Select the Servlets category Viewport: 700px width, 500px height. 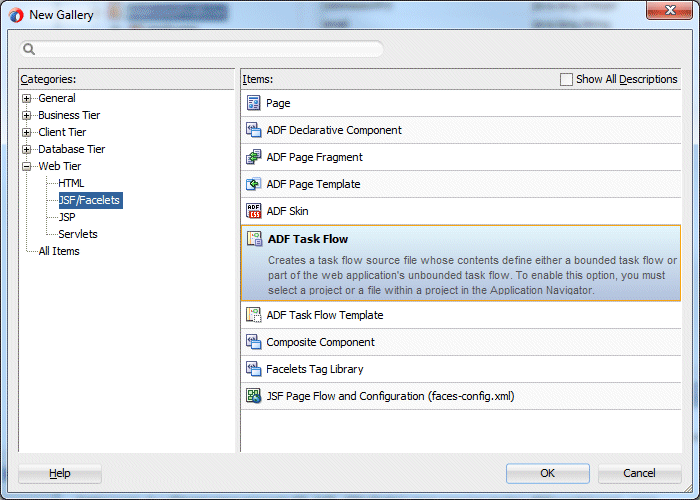click(78, 234)
